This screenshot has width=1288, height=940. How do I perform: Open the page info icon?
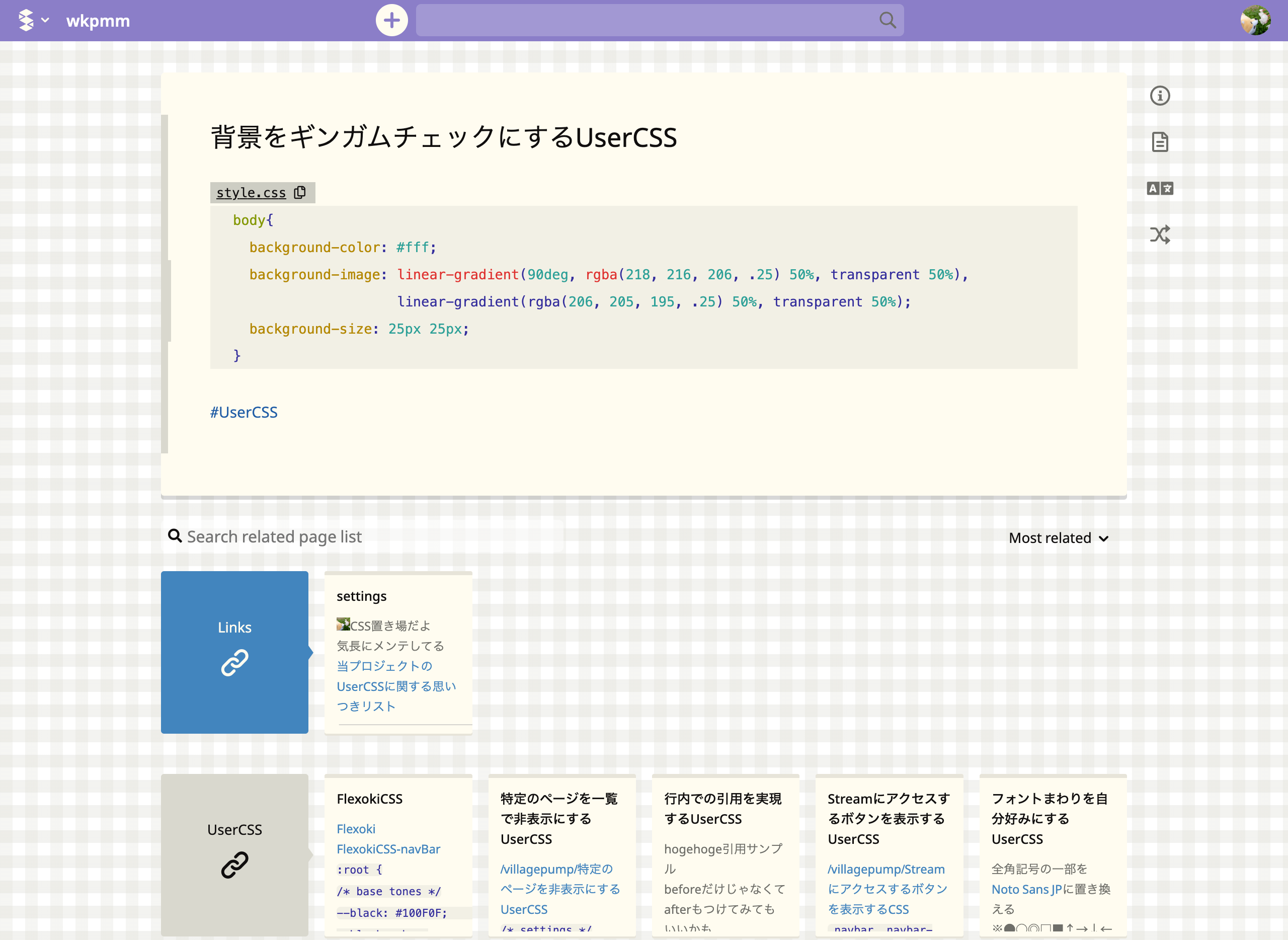[x=1159, y=96]
